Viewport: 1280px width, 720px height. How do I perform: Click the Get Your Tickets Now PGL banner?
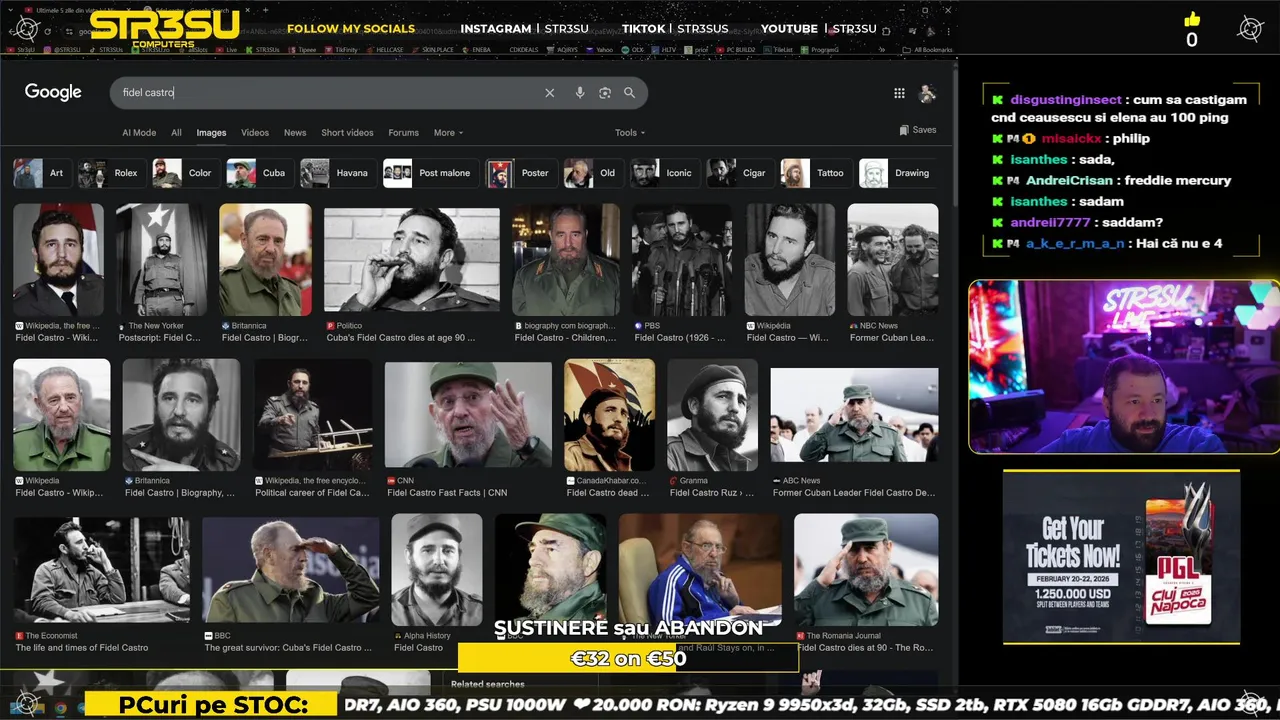pyautogui.click(x=1121, y=558)
